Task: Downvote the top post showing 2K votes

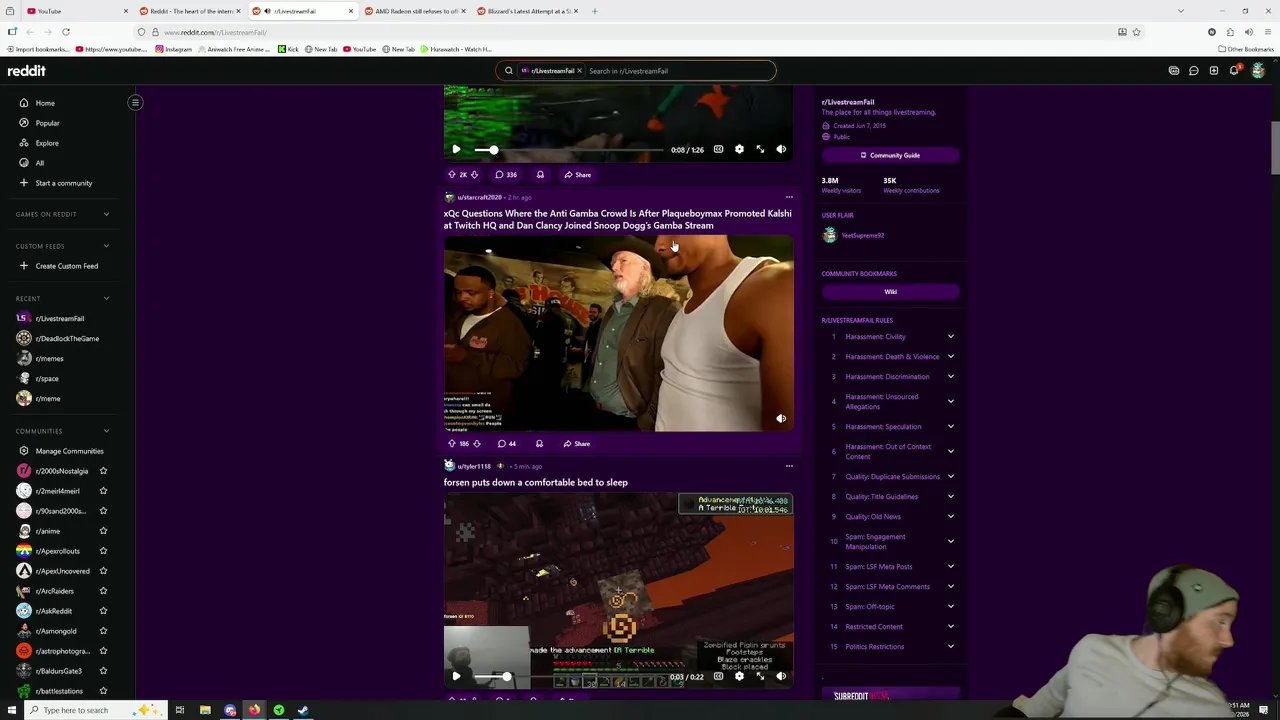Action: point(475,174)
